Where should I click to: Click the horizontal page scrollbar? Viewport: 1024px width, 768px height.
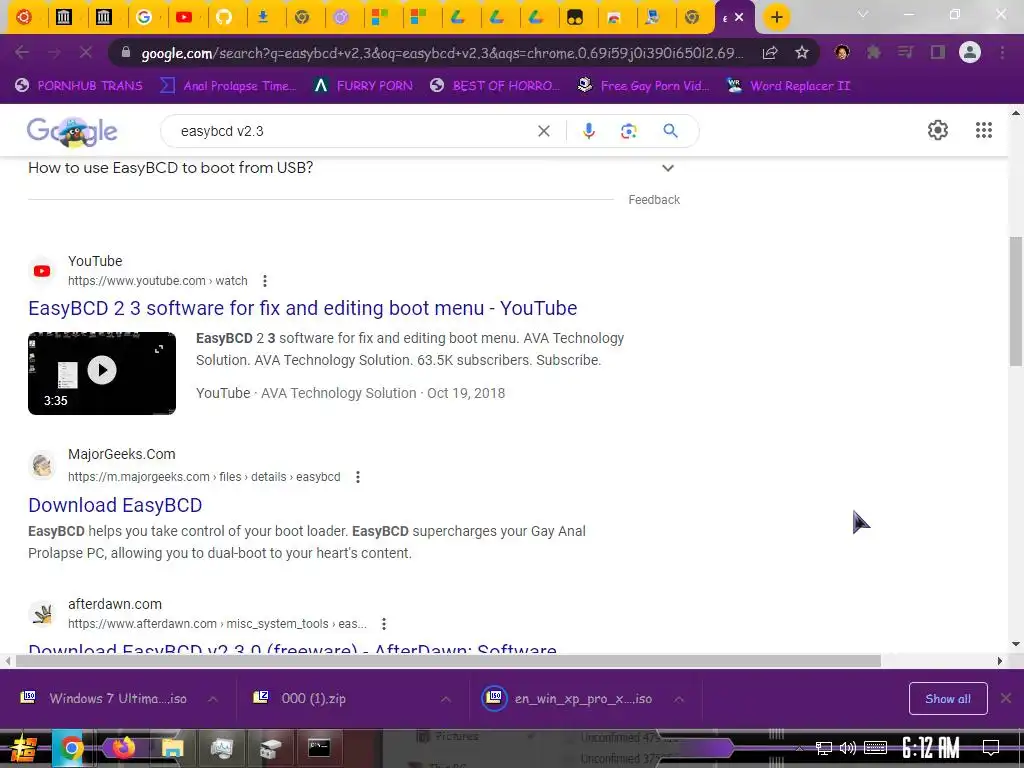pos(448,661)
